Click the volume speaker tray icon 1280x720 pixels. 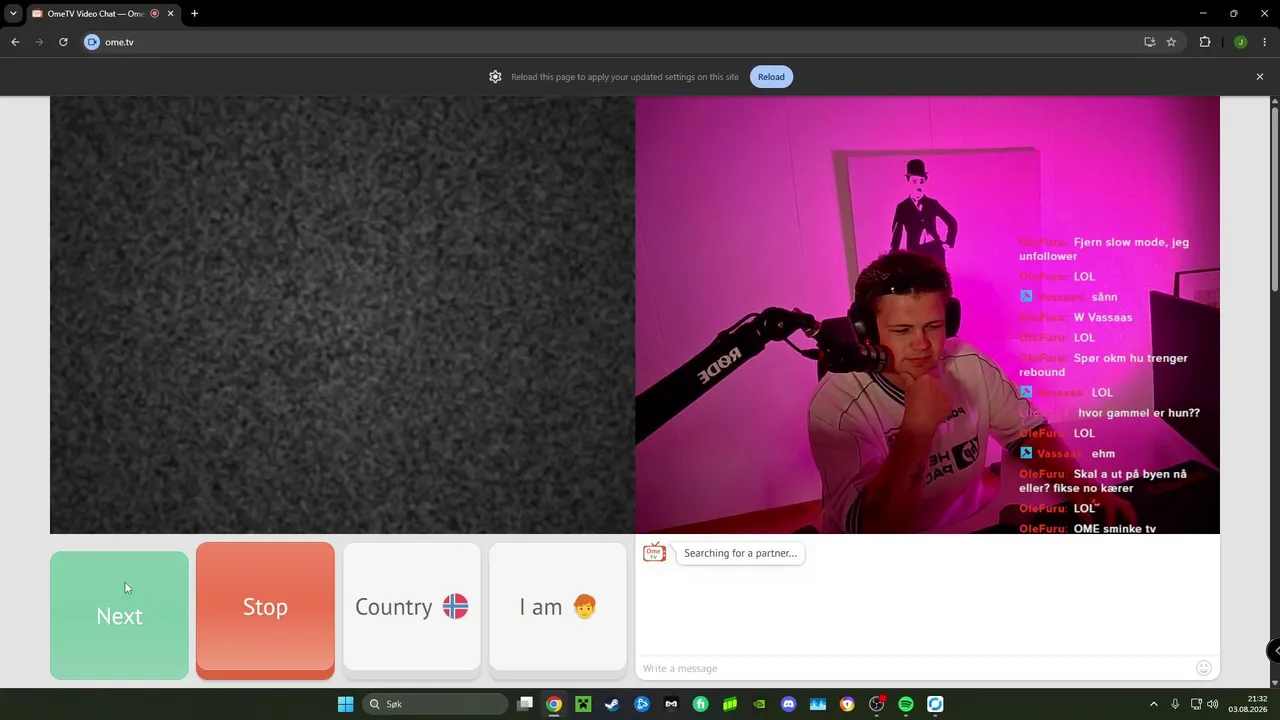point(1213,704)
